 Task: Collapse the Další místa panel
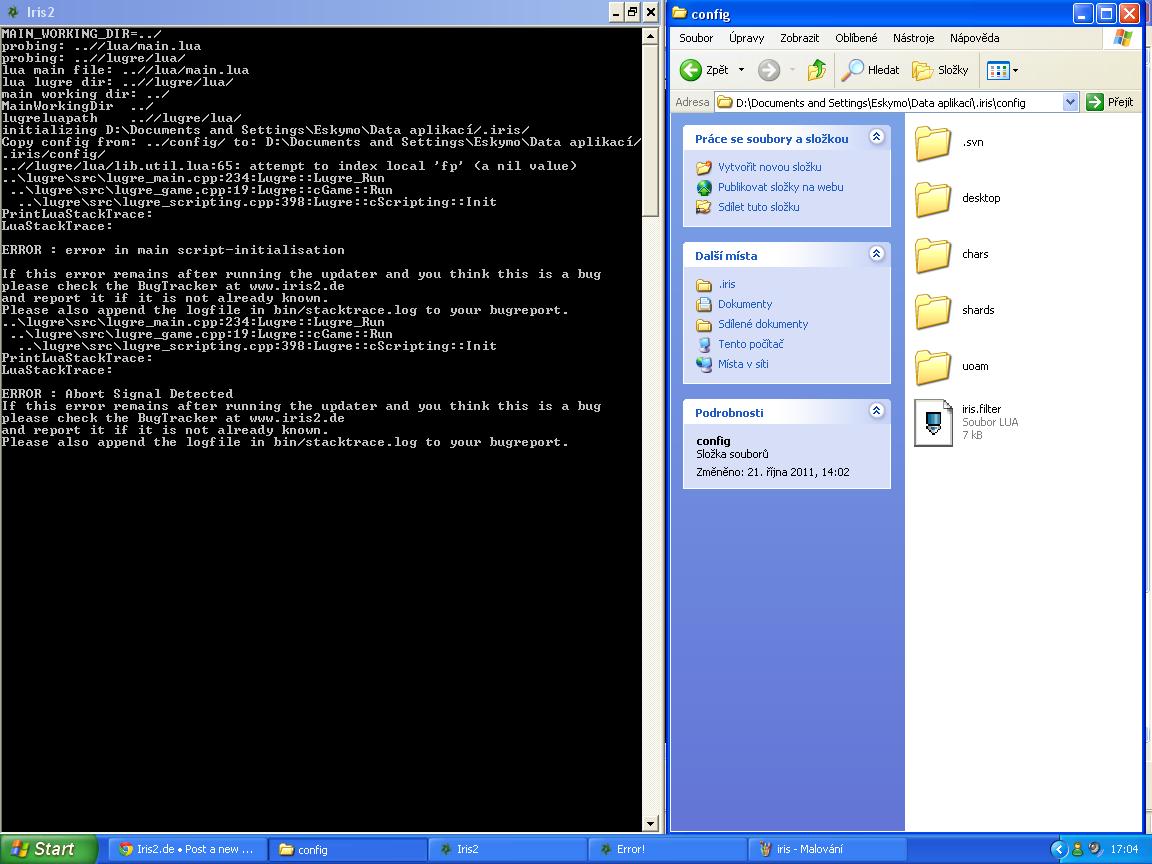pos(876,253)
